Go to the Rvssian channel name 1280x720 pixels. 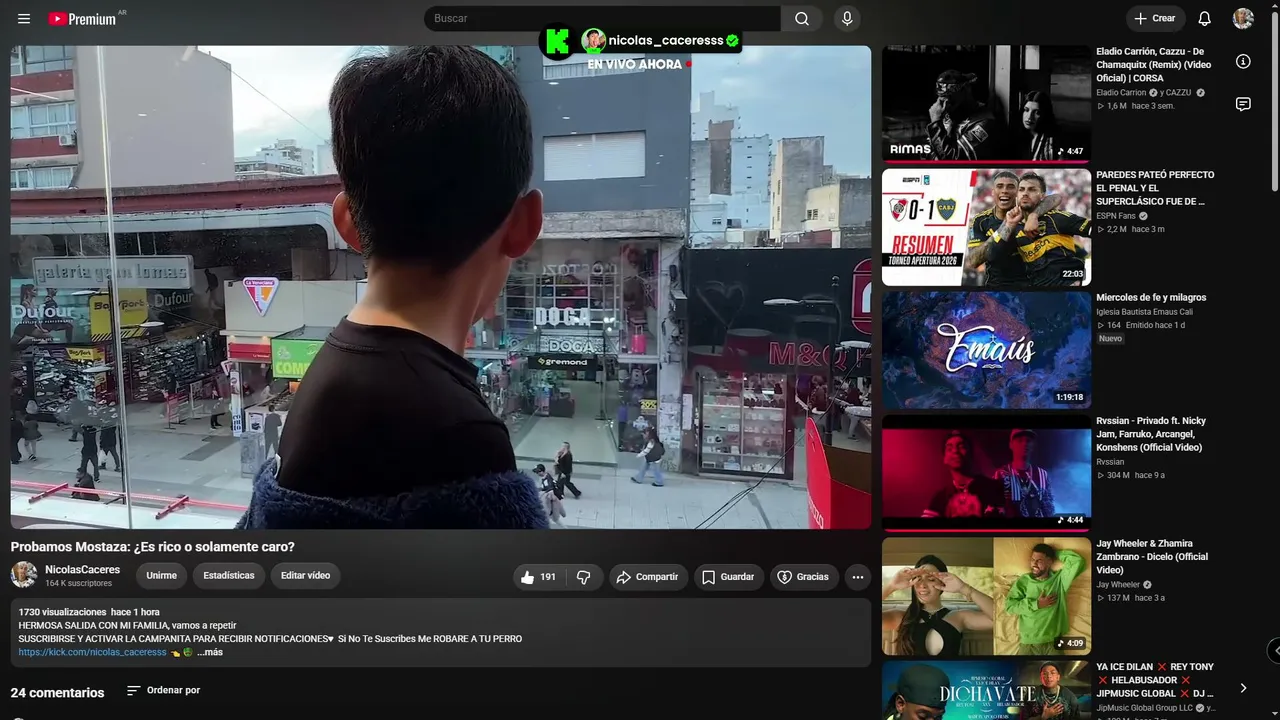click(1110, 462)
